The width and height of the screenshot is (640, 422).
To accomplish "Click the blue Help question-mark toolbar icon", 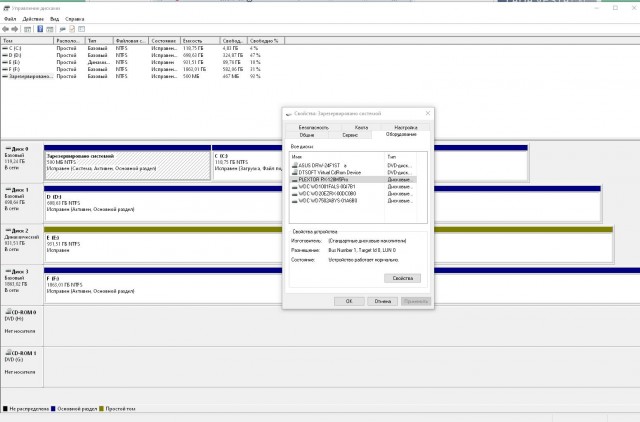I will pyautogui.click(x=40, y=29).
